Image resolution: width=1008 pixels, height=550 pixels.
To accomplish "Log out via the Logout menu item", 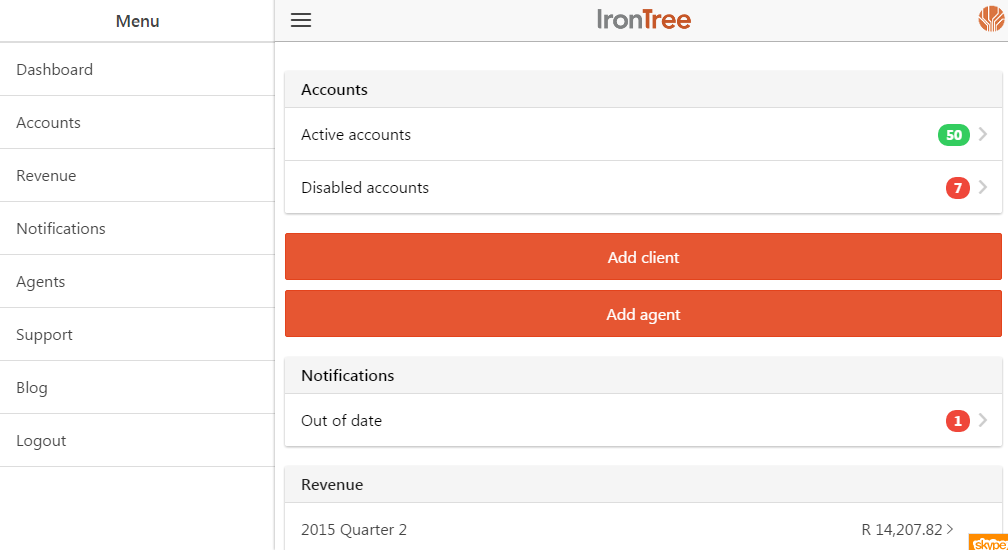I will 41,441.
